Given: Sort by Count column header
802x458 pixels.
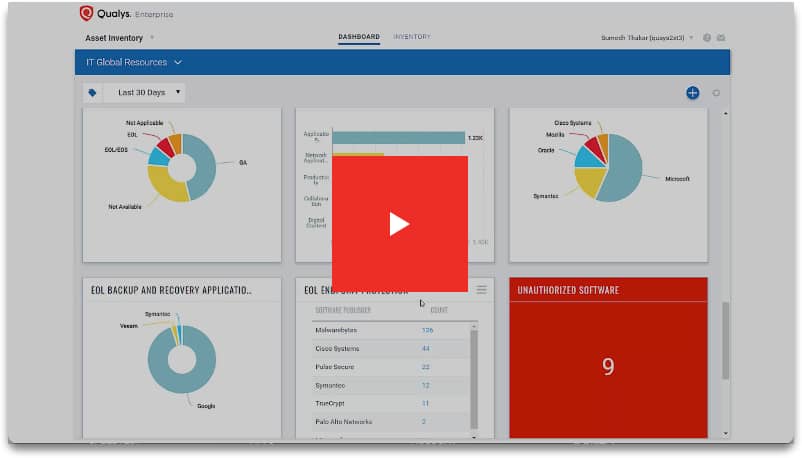Looking at the screenshot, I should (x=439, y=310).
